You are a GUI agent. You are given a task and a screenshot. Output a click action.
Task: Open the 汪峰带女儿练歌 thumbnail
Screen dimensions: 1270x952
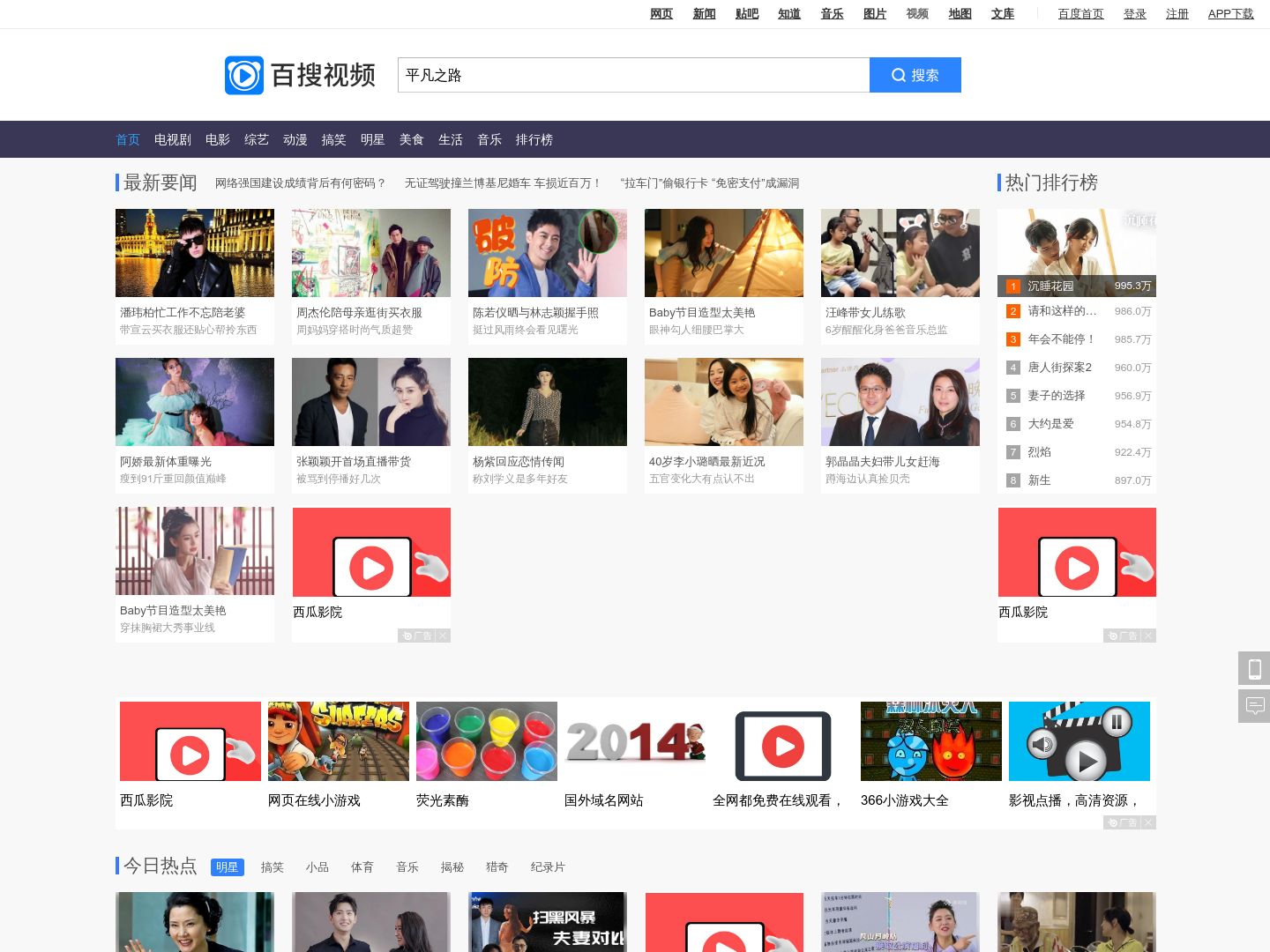900,253
